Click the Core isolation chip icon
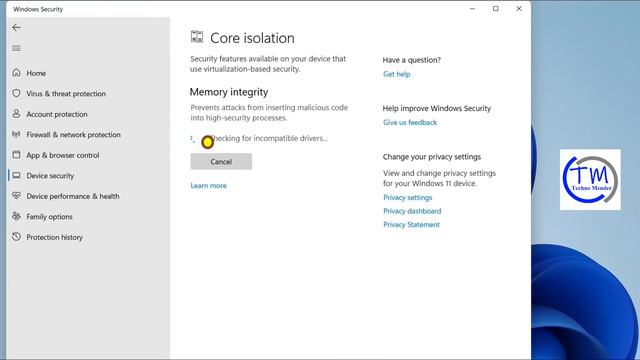This screenshot has height=360, width=640. pos(197,37)
